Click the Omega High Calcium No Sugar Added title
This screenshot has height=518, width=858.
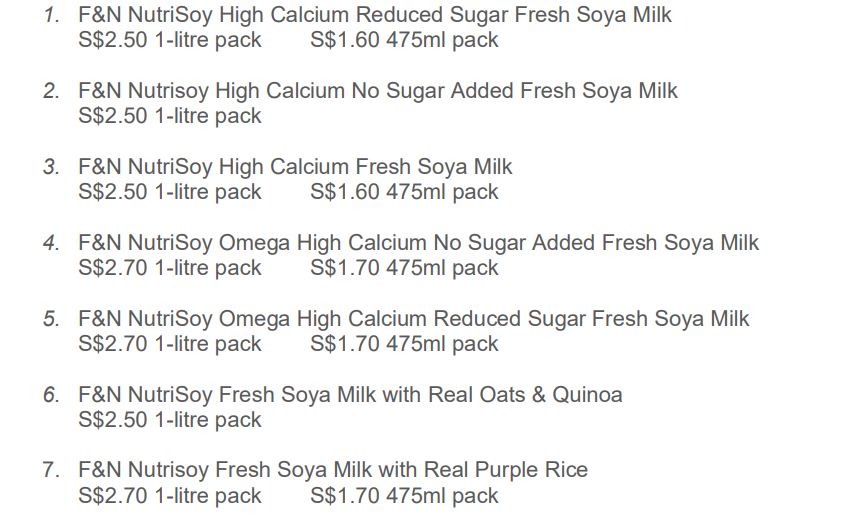pos(419,243)
